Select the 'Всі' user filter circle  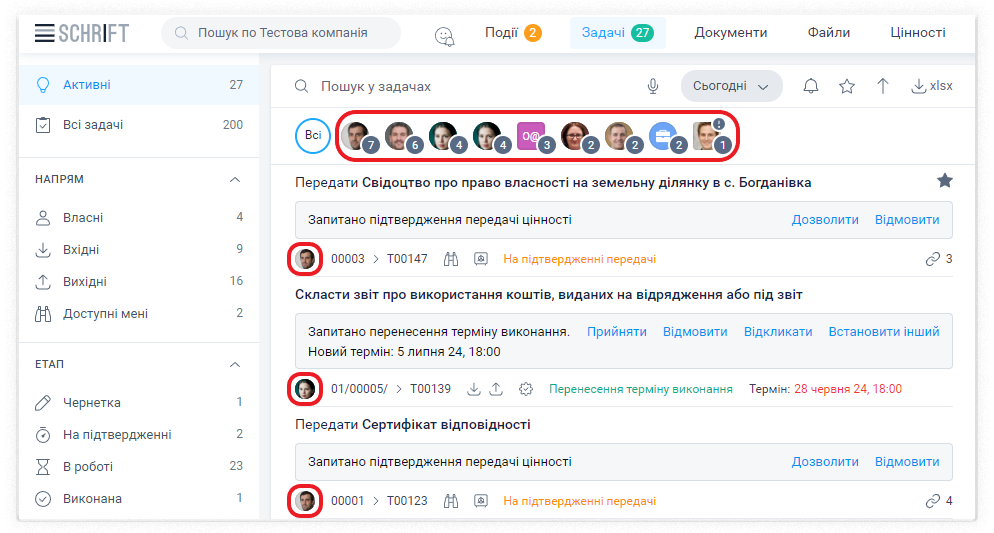click(313, 136)
